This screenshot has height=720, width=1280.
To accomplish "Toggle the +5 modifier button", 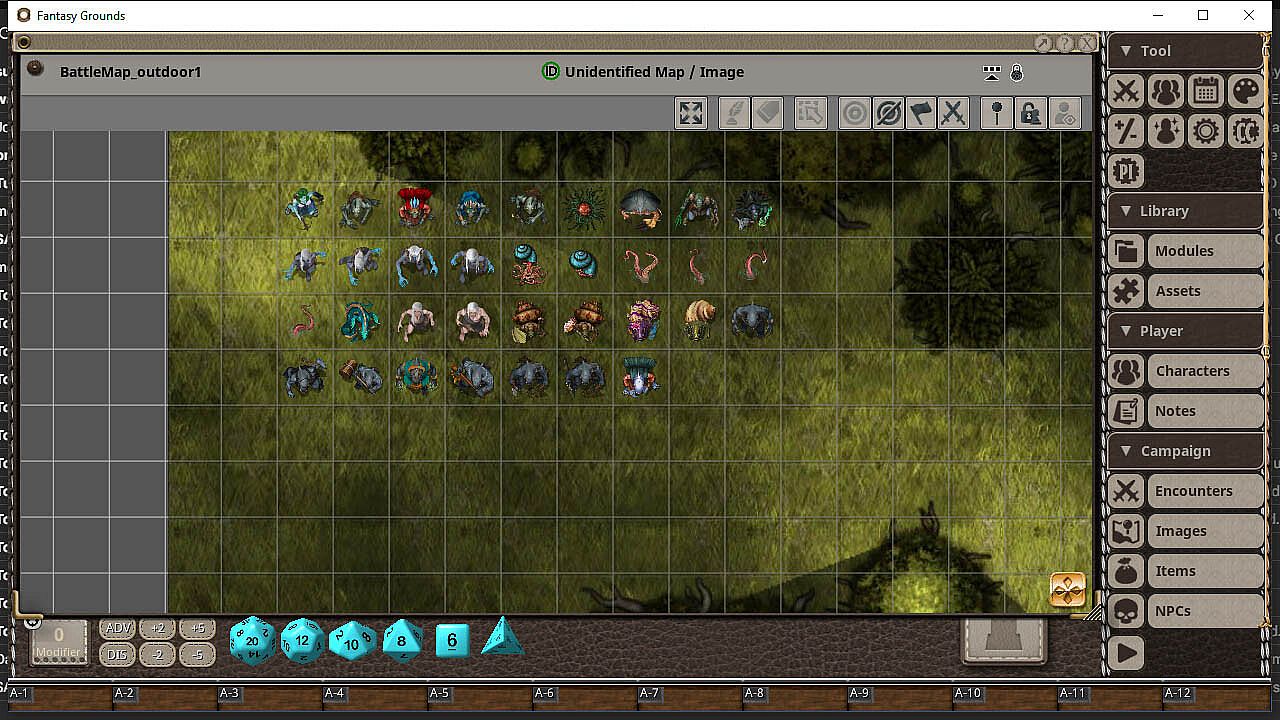I will pos(197,629).
